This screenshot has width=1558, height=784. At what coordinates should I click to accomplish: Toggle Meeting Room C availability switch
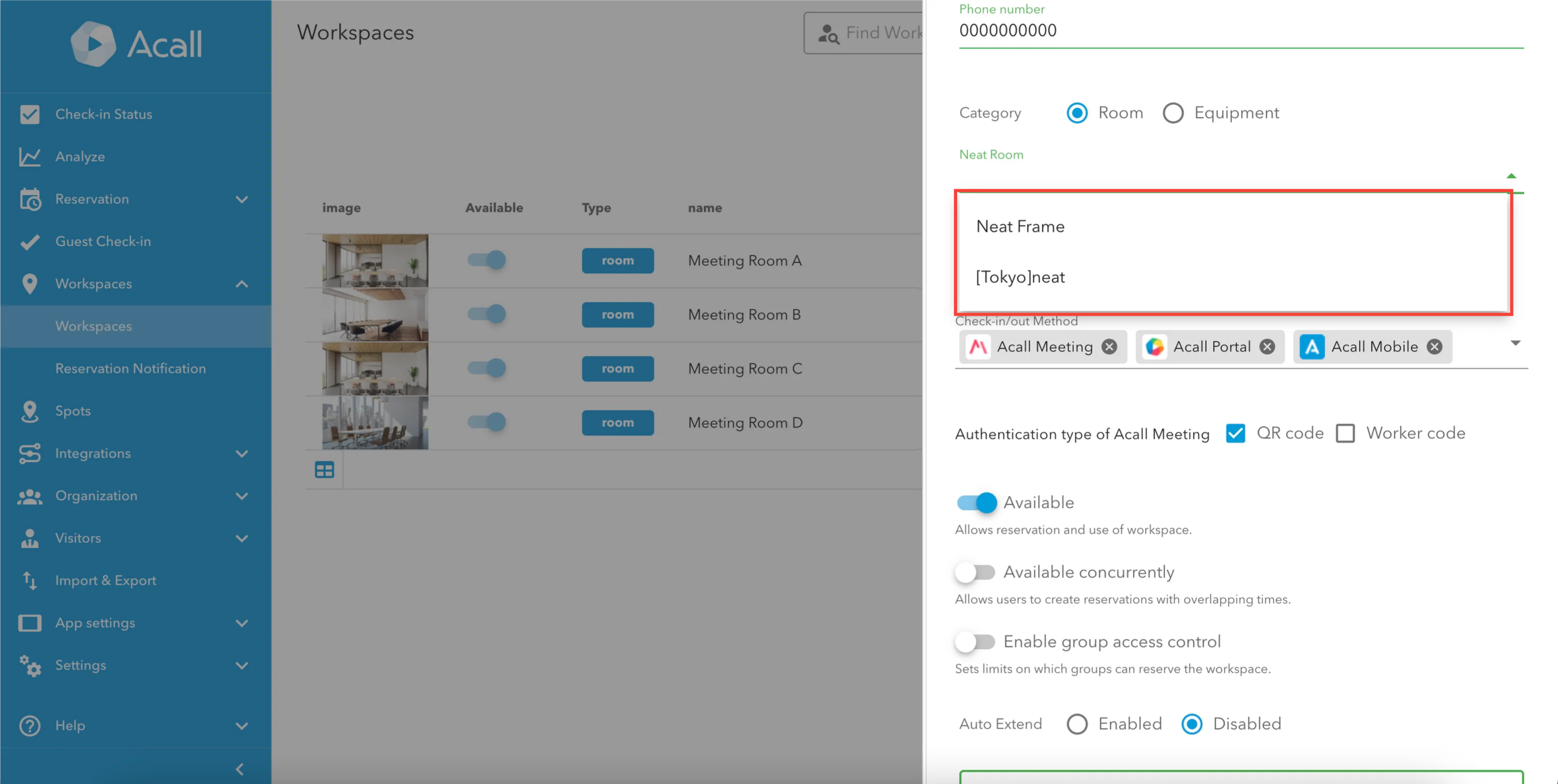pyautogui.click(x=487, y=368)
